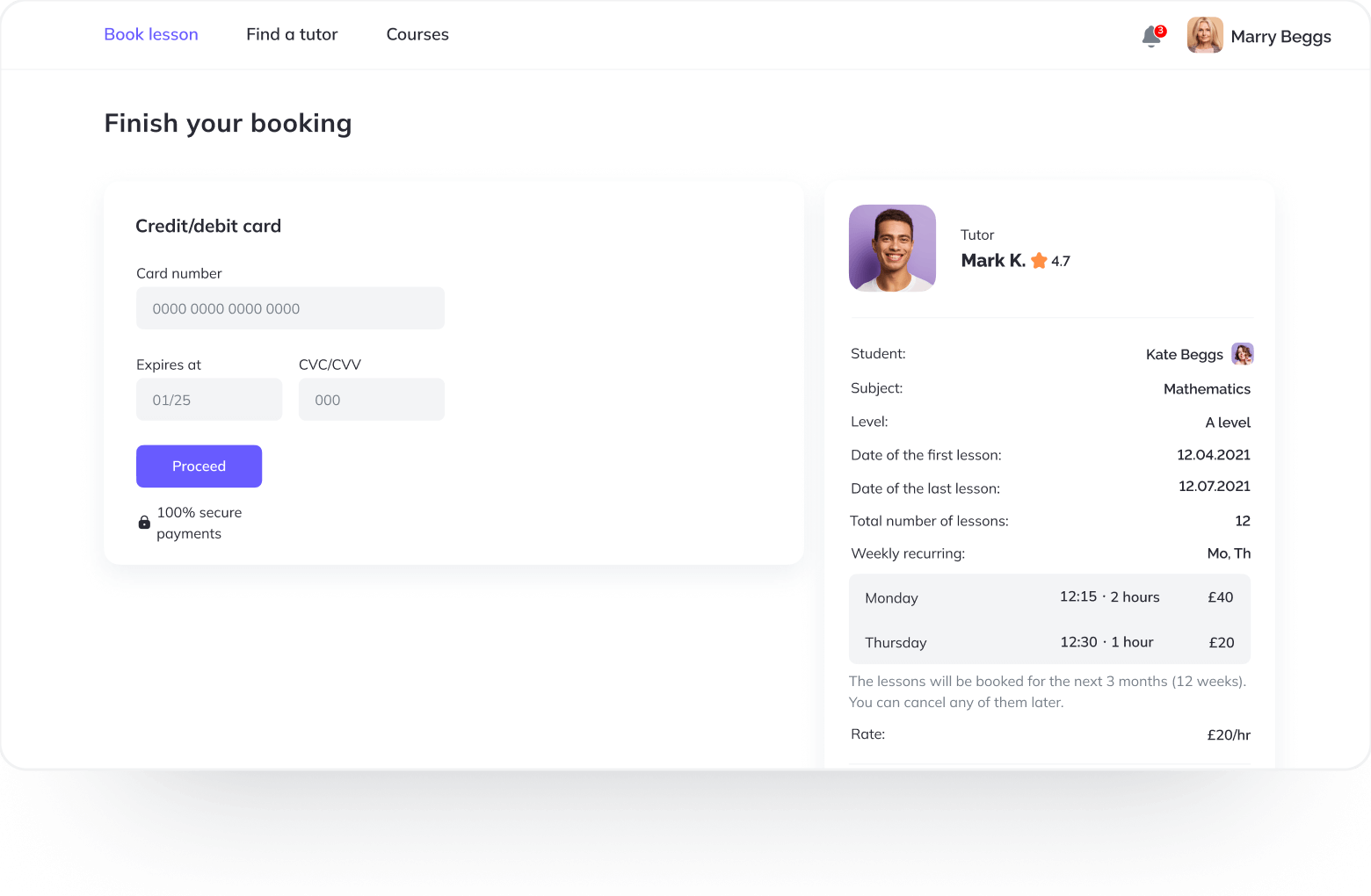The image size is (1371, 896).
Task: Click the Credit/debit card heading
Action: coord(208,226)
